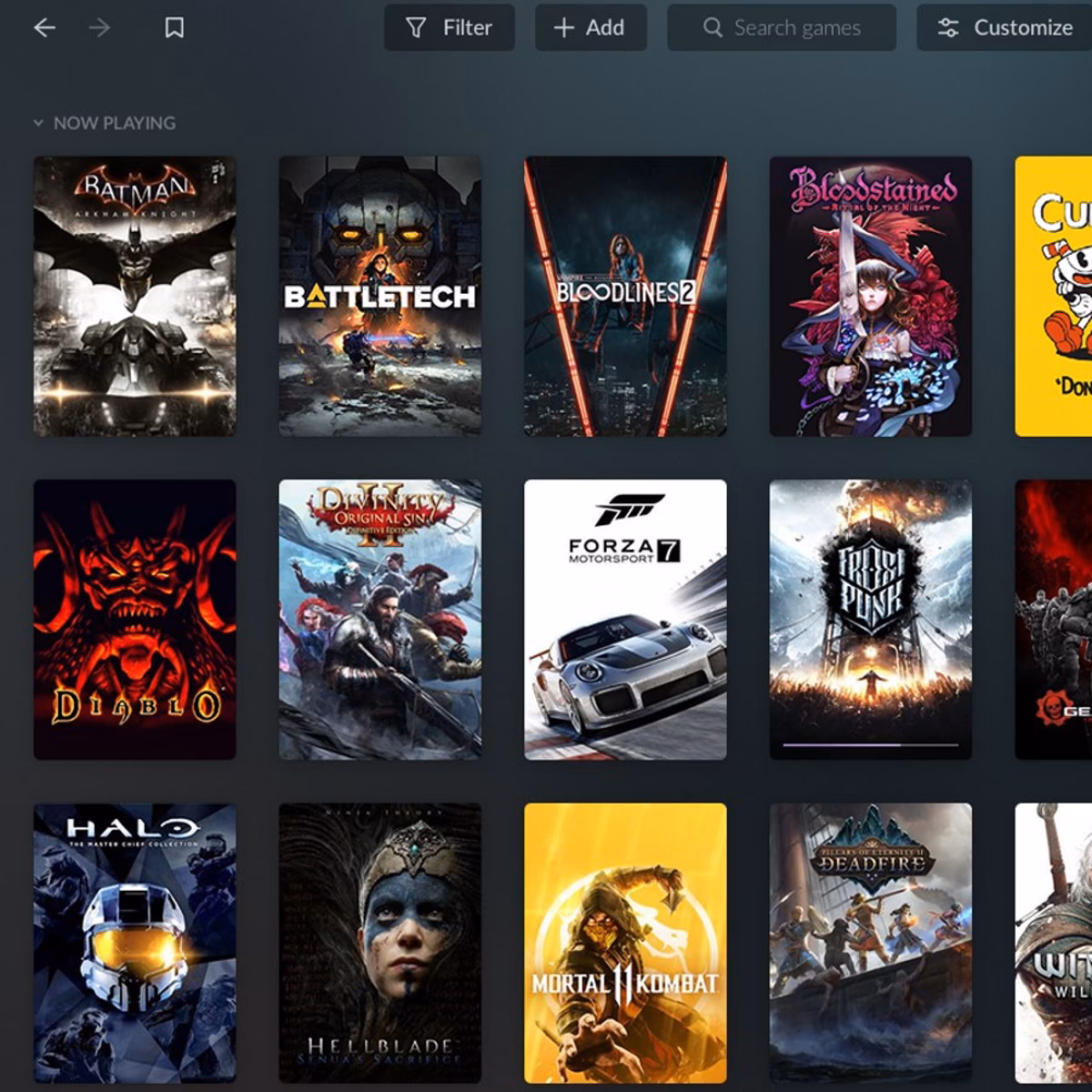This screenshot has height=1092, width=1092.
Task: Open the Cuphead game cover
Action: tap(1054, 297)
